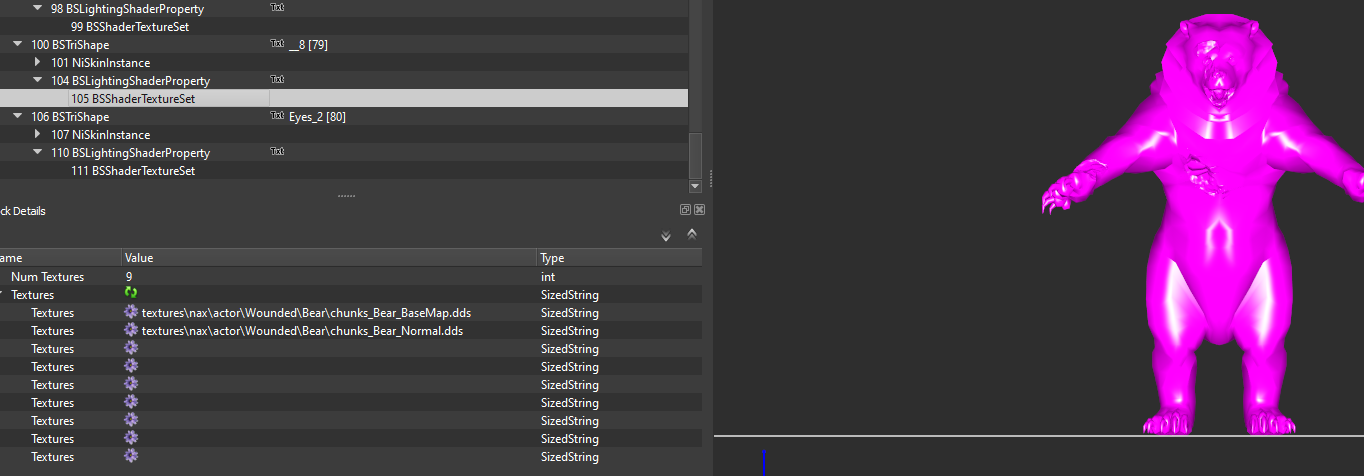1364x476 pixels.
Task: Click Txt icon on 110 BSLightingShaderProperty row
Action: pyautogui.click(x=277, y=152)
